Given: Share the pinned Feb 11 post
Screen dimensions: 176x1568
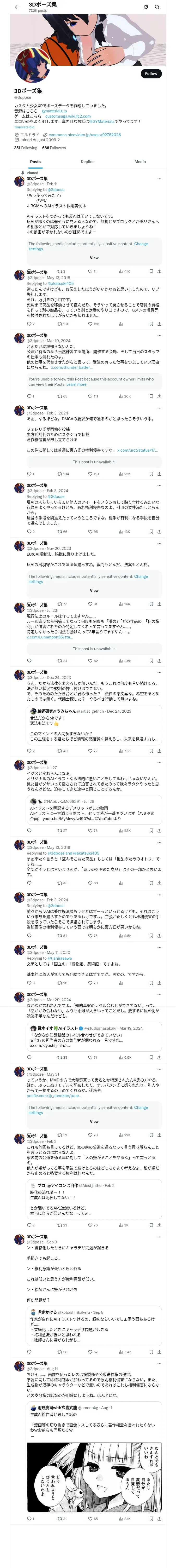Looking at the screenshot, I should [x=159, y=272].
